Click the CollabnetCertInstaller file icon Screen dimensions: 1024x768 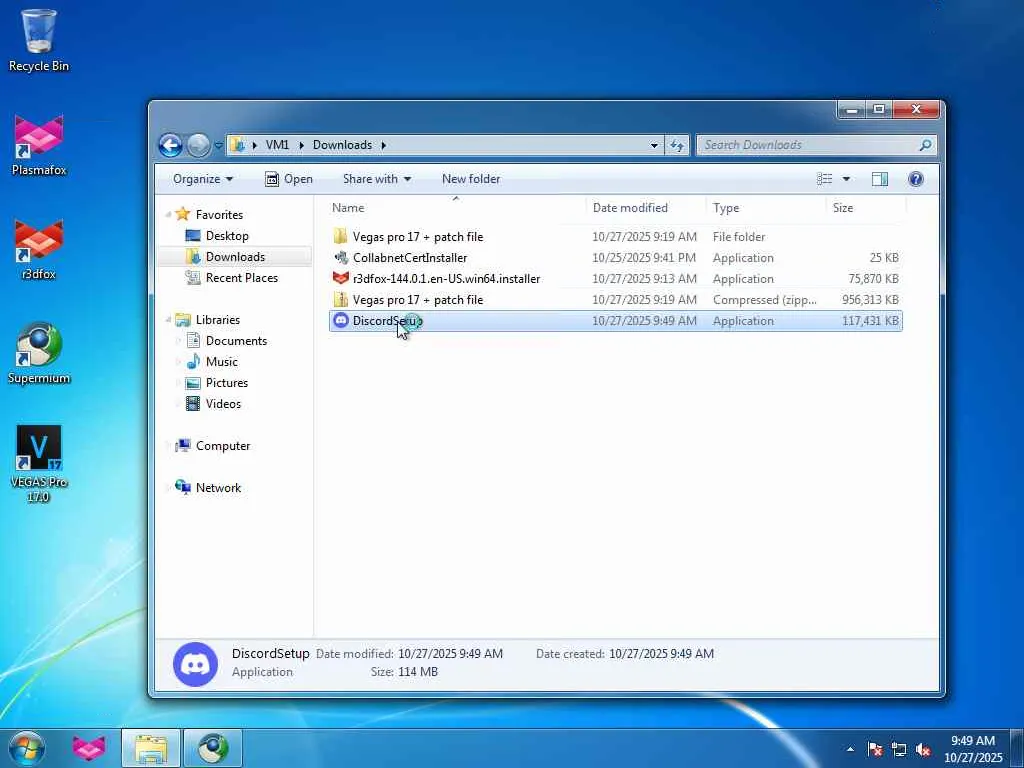tap(341, 257)
